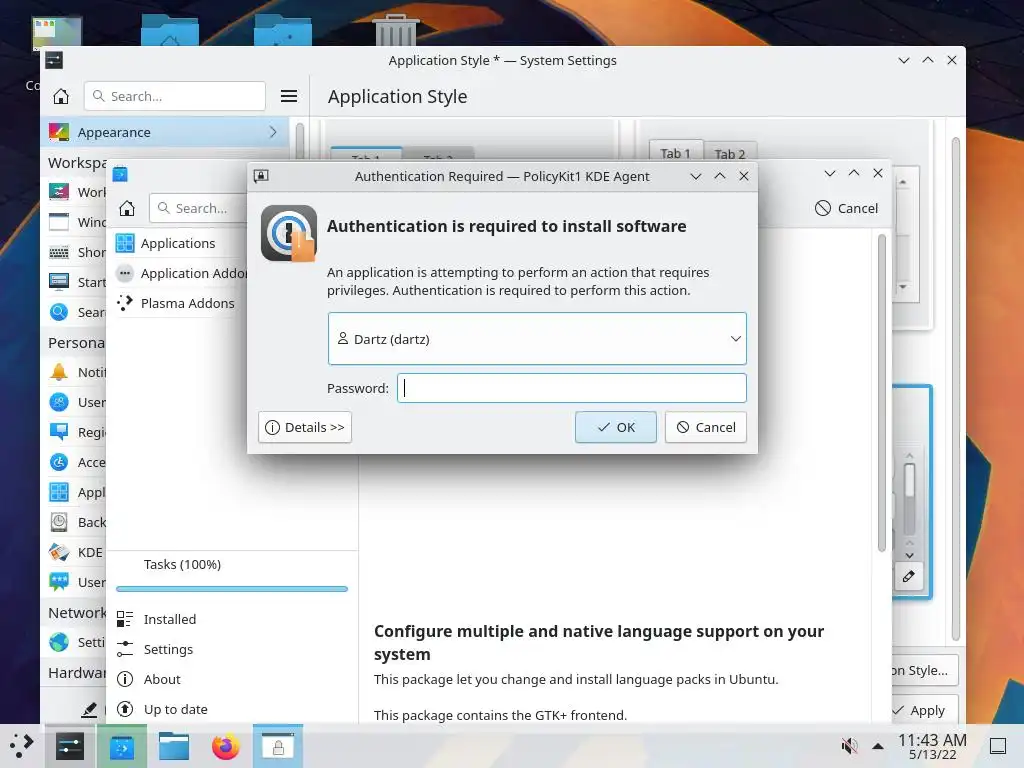
Task: Click the Trash icon on the desktop
Action: click(x=395, y=29)
